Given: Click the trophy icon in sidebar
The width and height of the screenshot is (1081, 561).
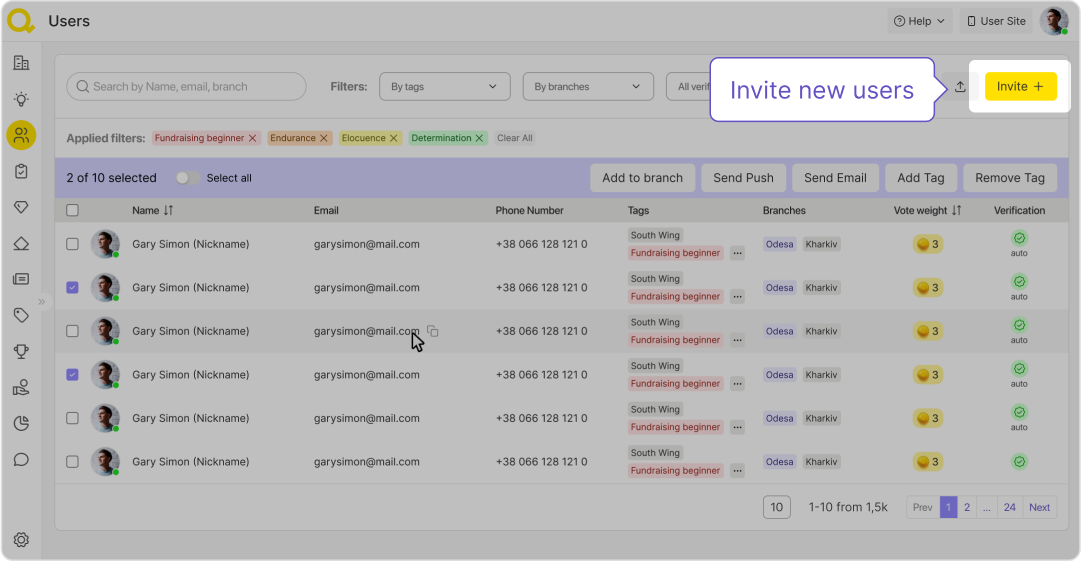Looking at the screenshot, I should [x=21, y=351].
